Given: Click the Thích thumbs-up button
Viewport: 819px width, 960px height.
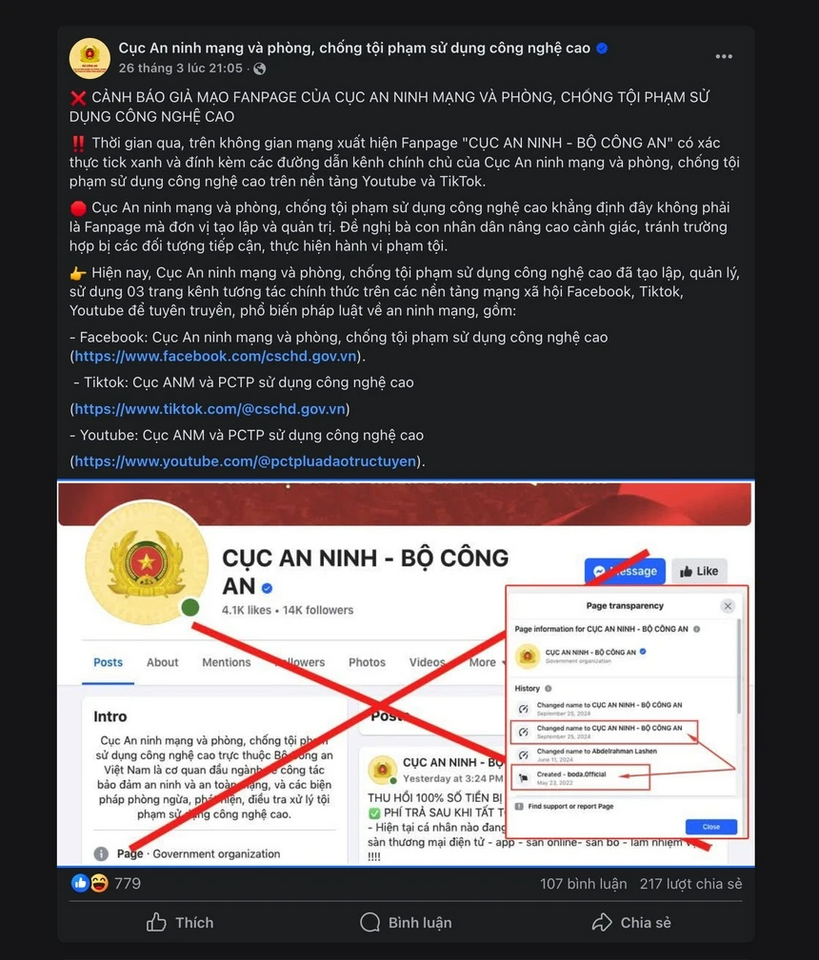Looking at the screenshot, I should pyautogui.click(x=180, y=922).
